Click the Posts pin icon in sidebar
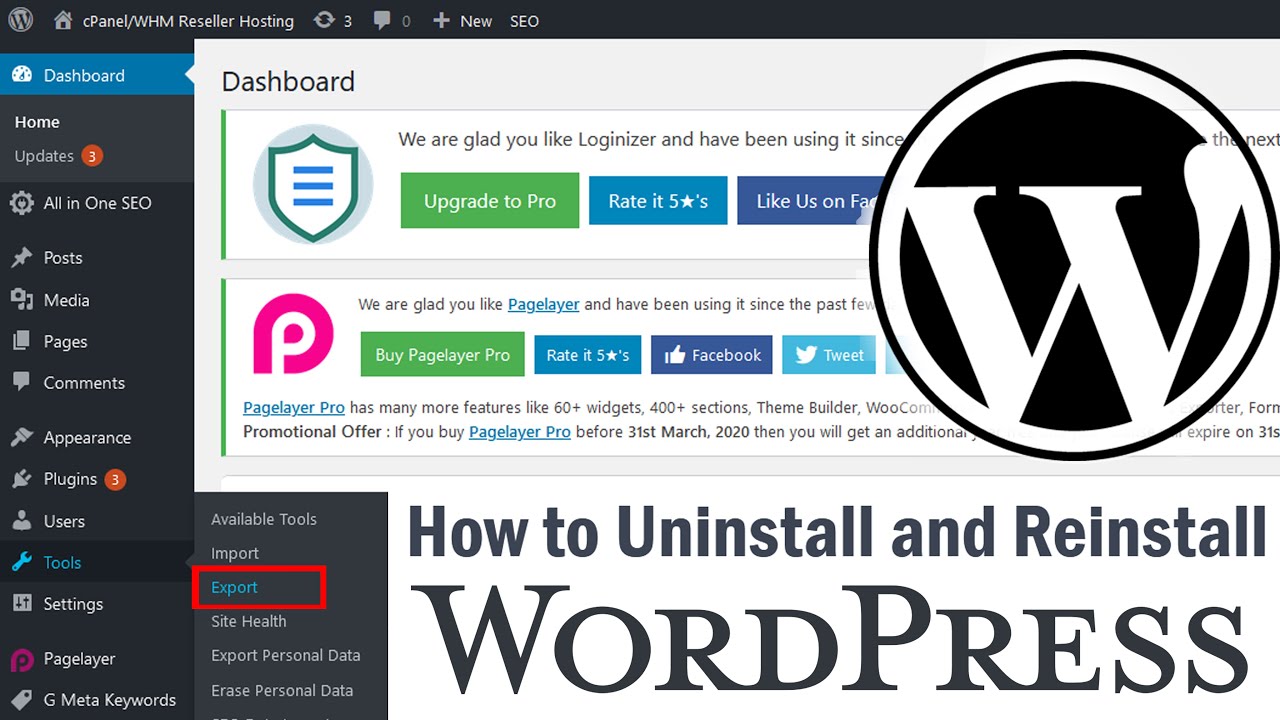The image size is (1280, 720). [x=21, y=258]
